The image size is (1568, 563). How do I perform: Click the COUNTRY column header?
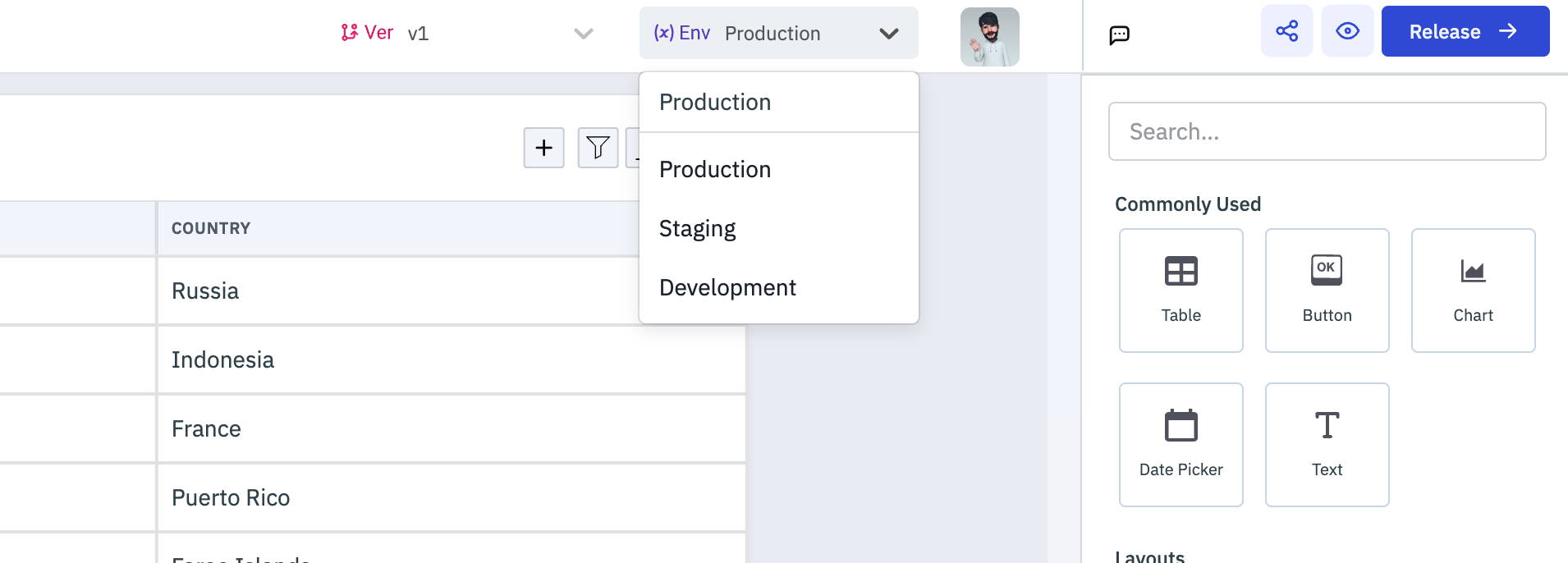coord(211,228)
